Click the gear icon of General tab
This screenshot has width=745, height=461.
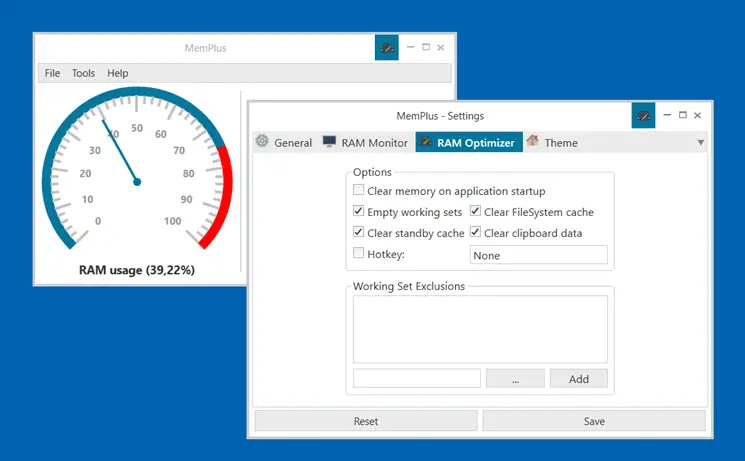click(x=262, y=141)
